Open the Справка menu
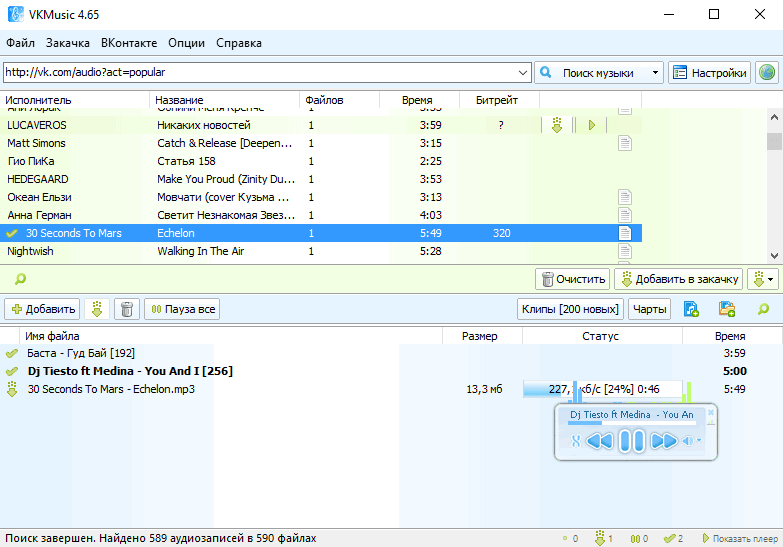 [239, 43]
